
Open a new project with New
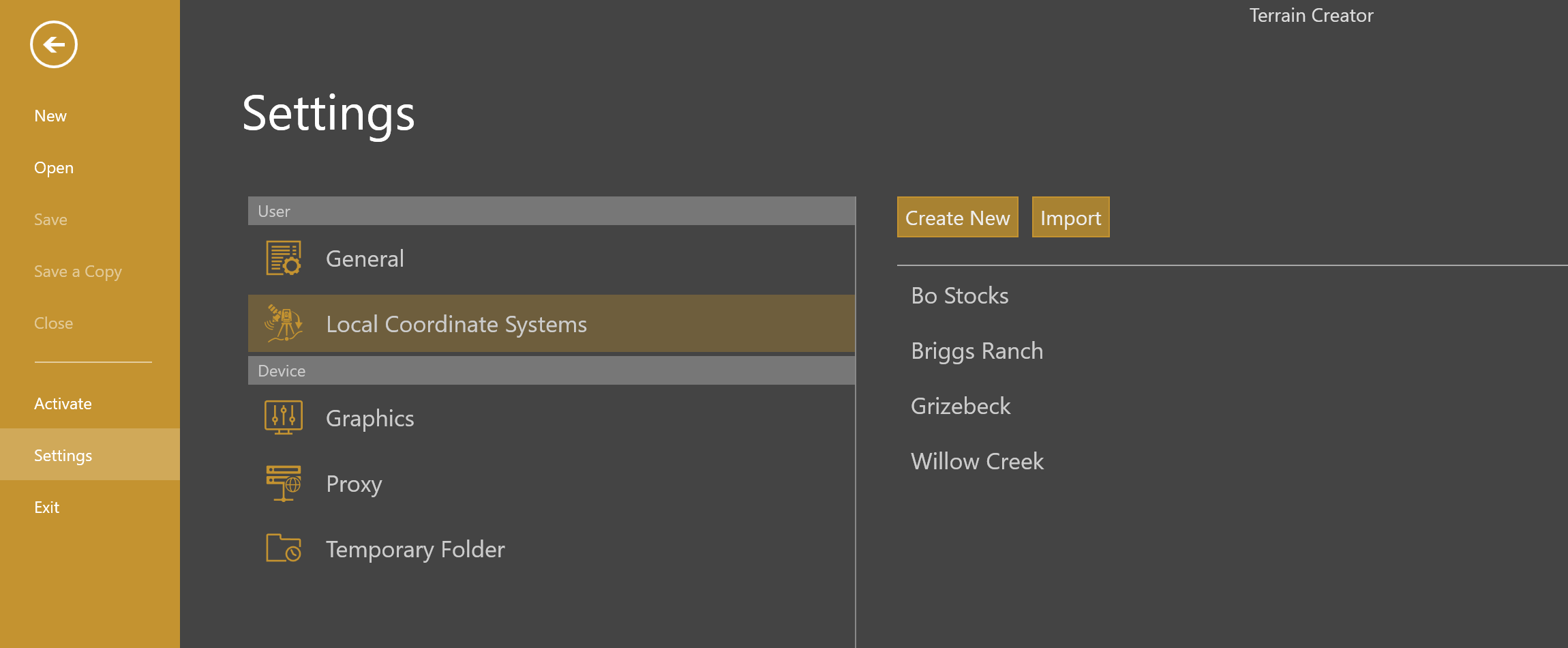(50, 115)
